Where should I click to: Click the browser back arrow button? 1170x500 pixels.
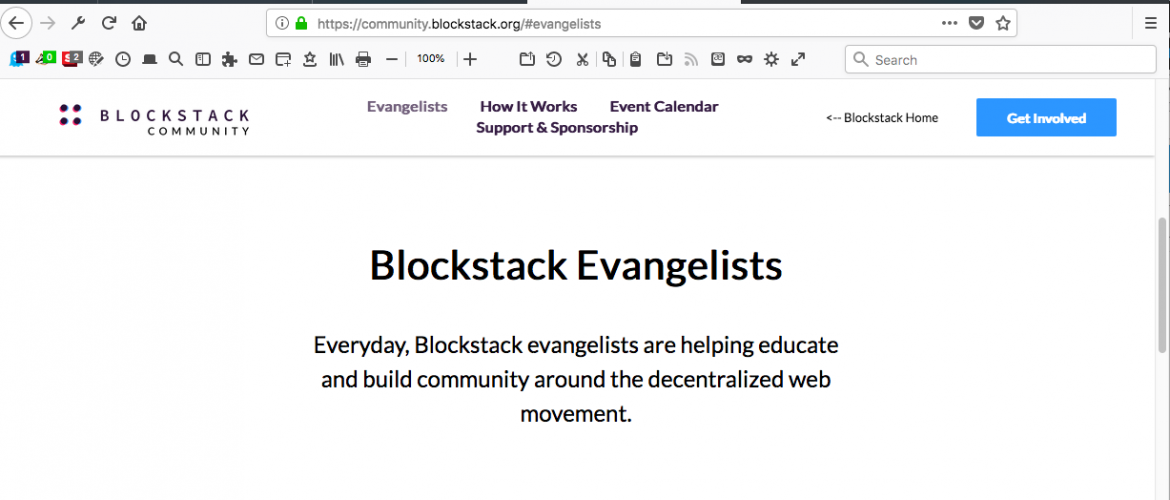tap(17, 23)
